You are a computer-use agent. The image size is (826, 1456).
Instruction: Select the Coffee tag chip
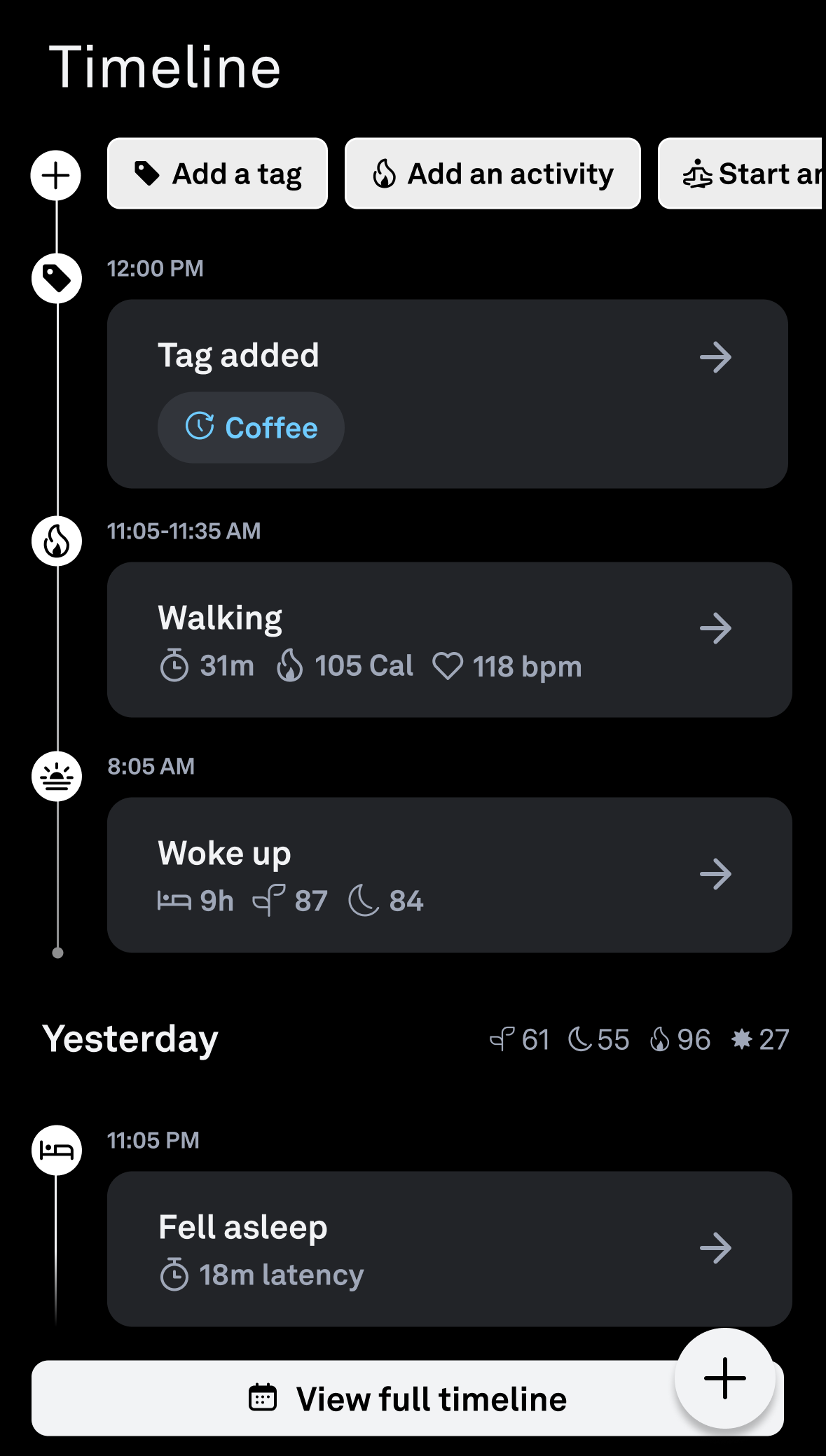[251, 427]
